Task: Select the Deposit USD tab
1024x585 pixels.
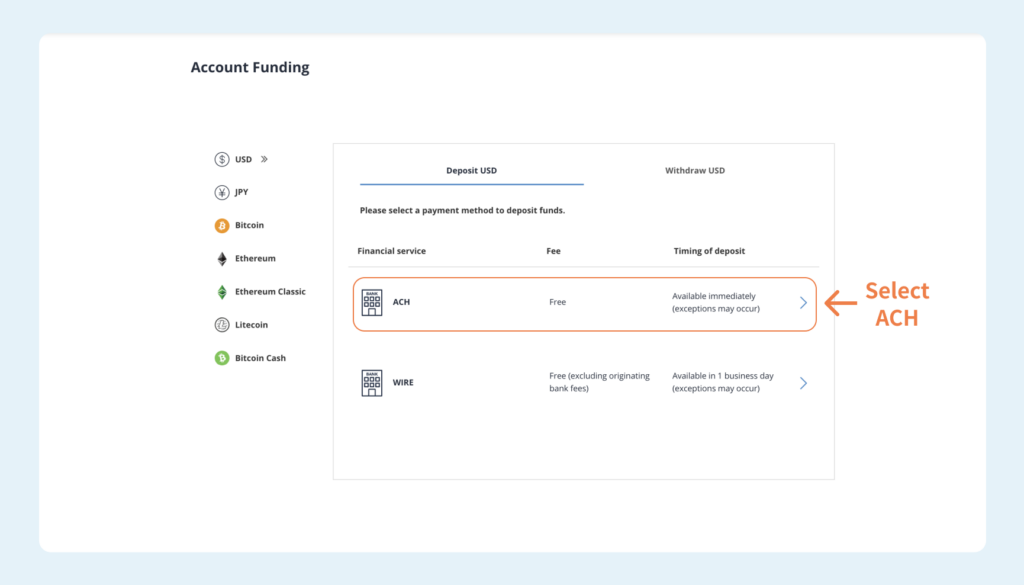Action: pyautogui.click(x=472, y=170)
